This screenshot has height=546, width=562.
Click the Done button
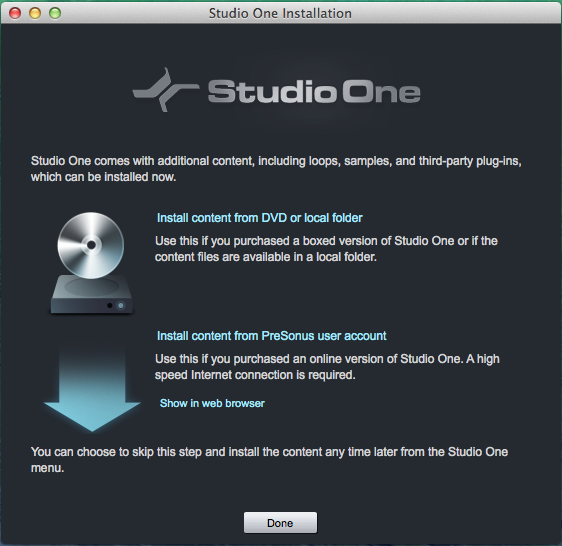tap(280, 523)
